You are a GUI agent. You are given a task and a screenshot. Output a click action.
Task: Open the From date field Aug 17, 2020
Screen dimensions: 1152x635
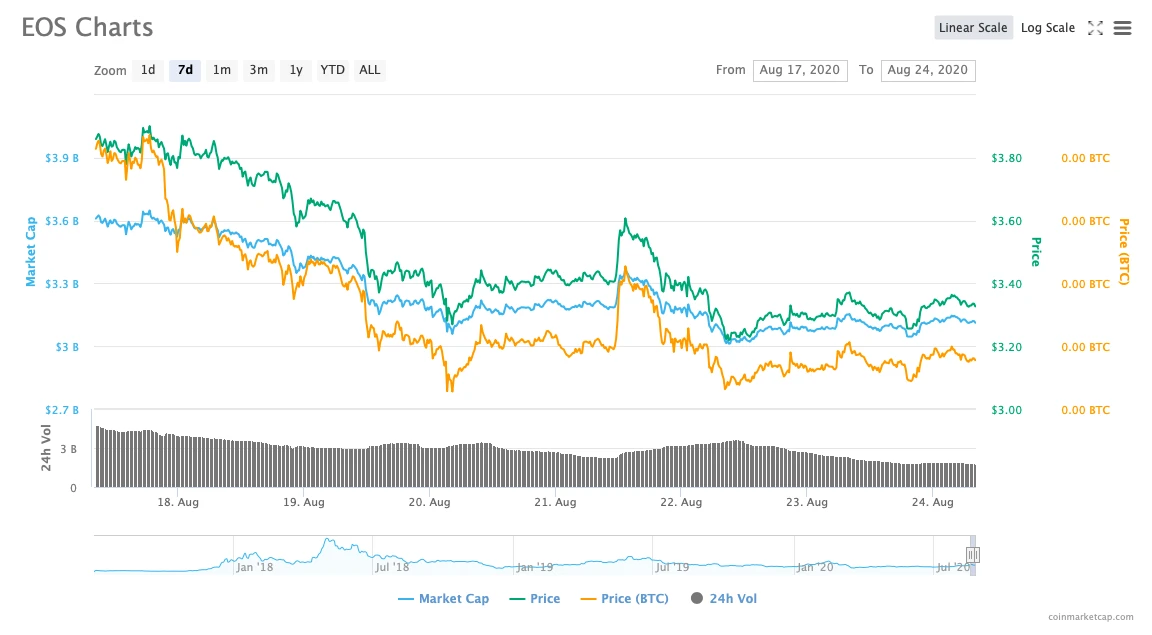click(800, 70)
